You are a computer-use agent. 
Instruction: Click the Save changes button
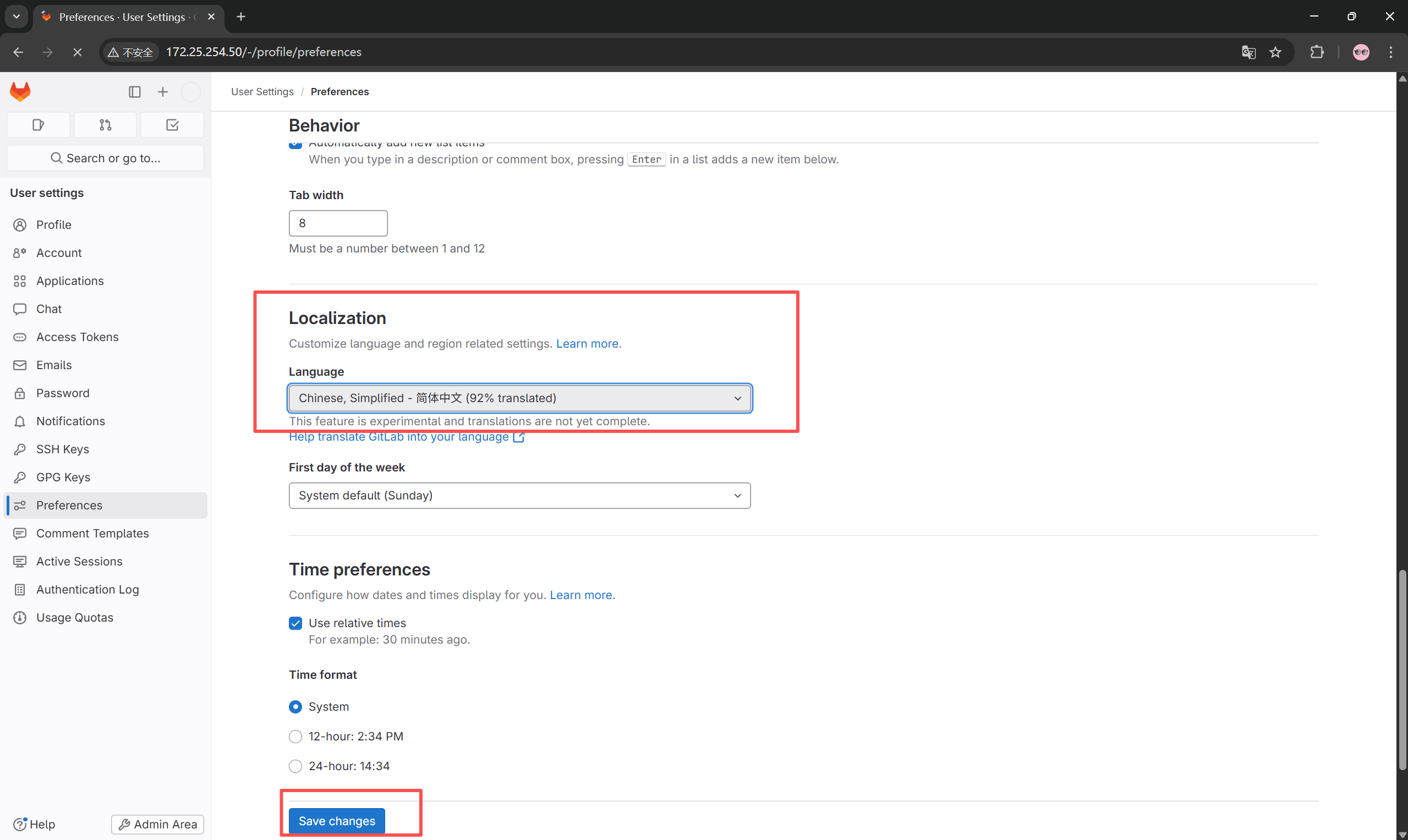click(x=337, y=820)
